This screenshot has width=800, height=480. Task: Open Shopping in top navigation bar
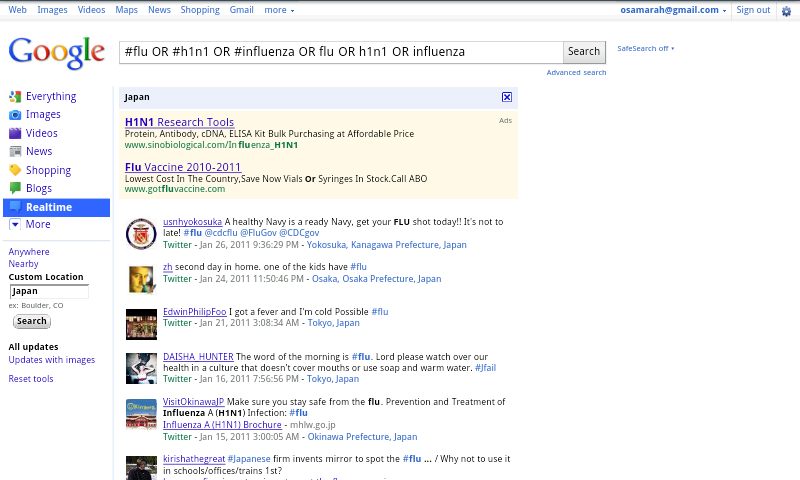[x=200, y=10]
